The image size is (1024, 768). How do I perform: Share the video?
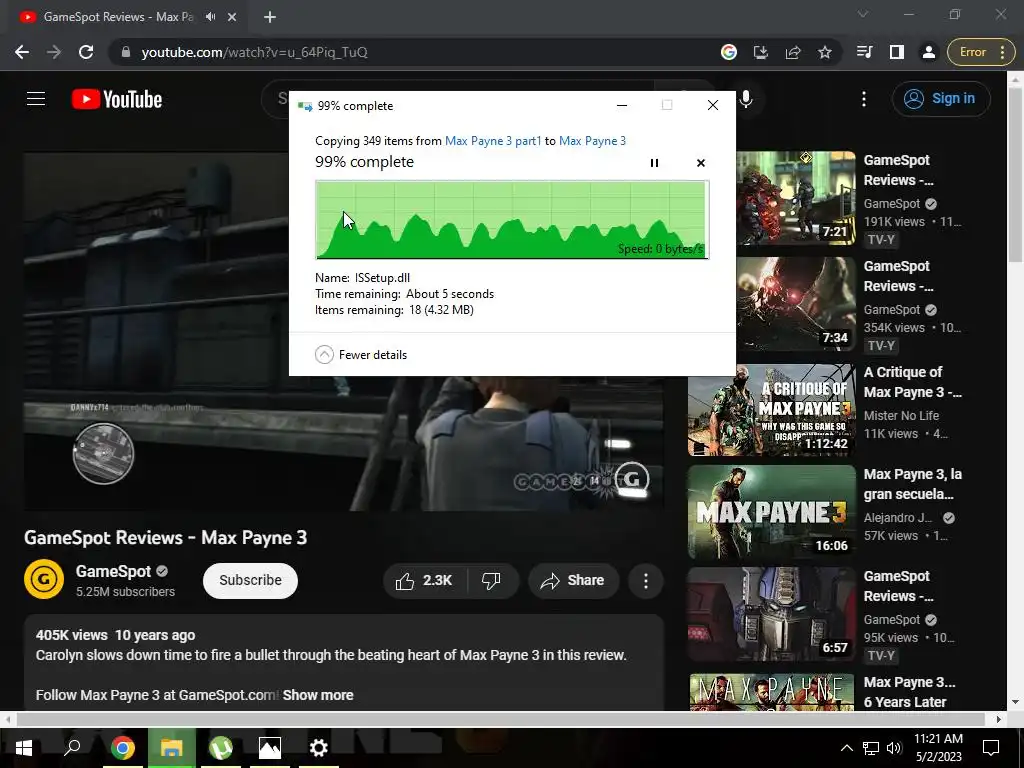tap(573, 581)
